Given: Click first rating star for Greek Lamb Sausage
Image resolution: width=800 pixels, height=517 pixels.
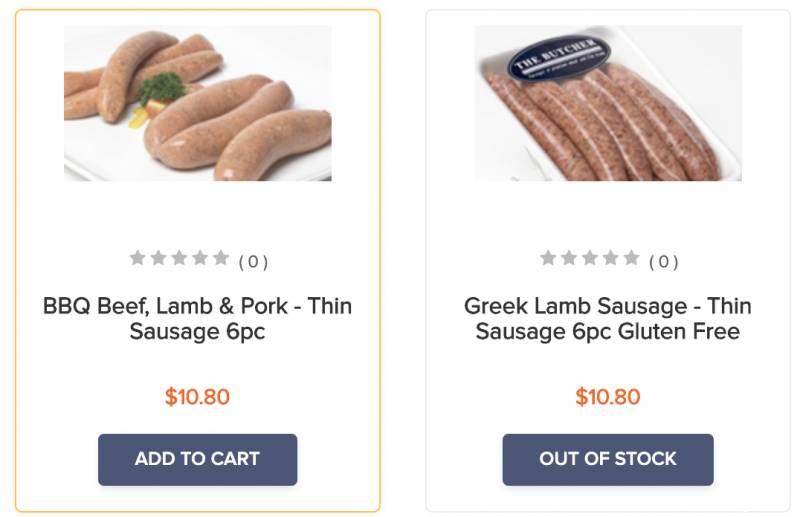Looking at the screenshot, I should (x=549, y=259).
